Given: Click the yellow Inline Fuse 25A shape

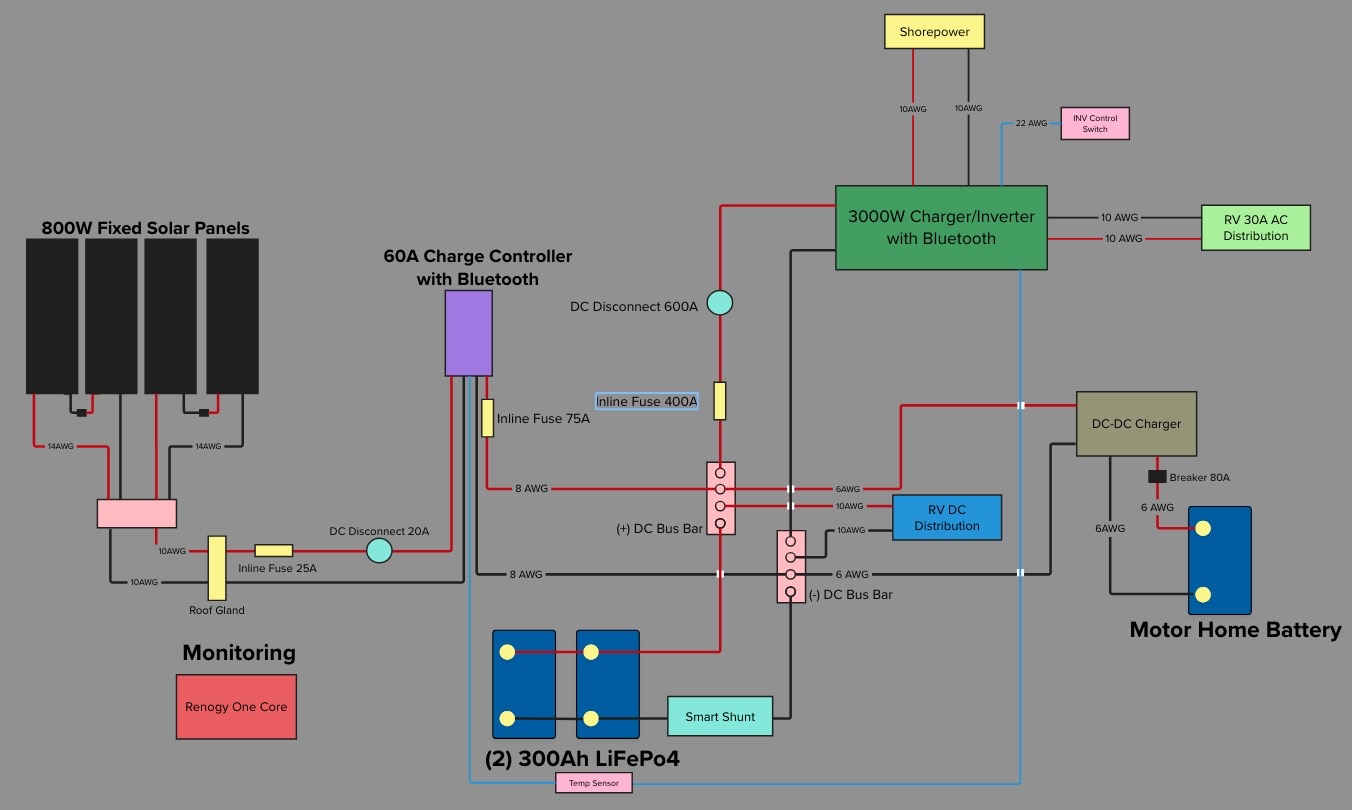Looking at the screenshot, I should coord(273,550).
